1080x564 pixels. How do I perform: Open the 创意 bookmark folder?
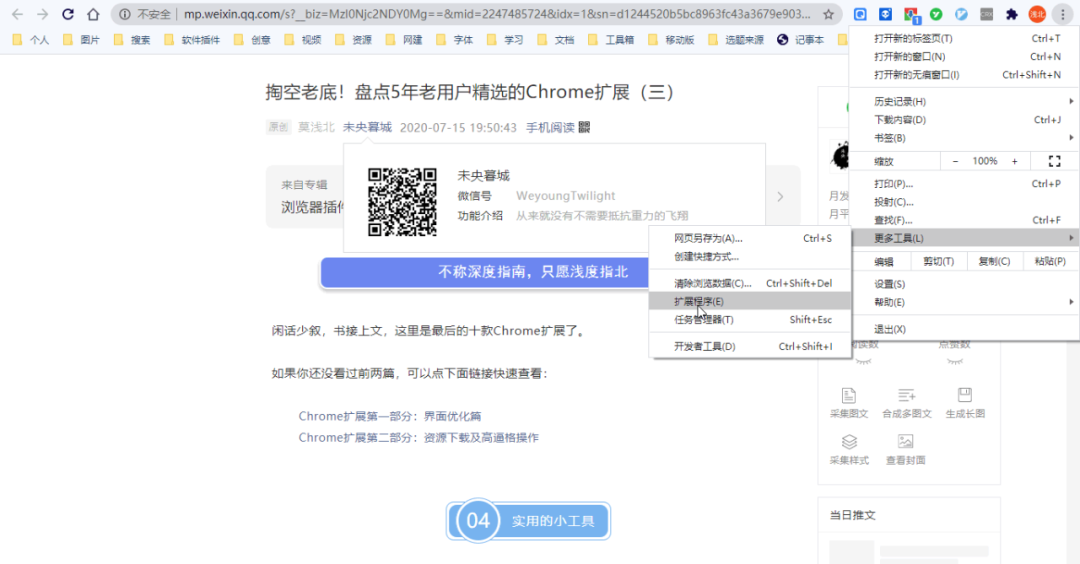coord(252,40)
